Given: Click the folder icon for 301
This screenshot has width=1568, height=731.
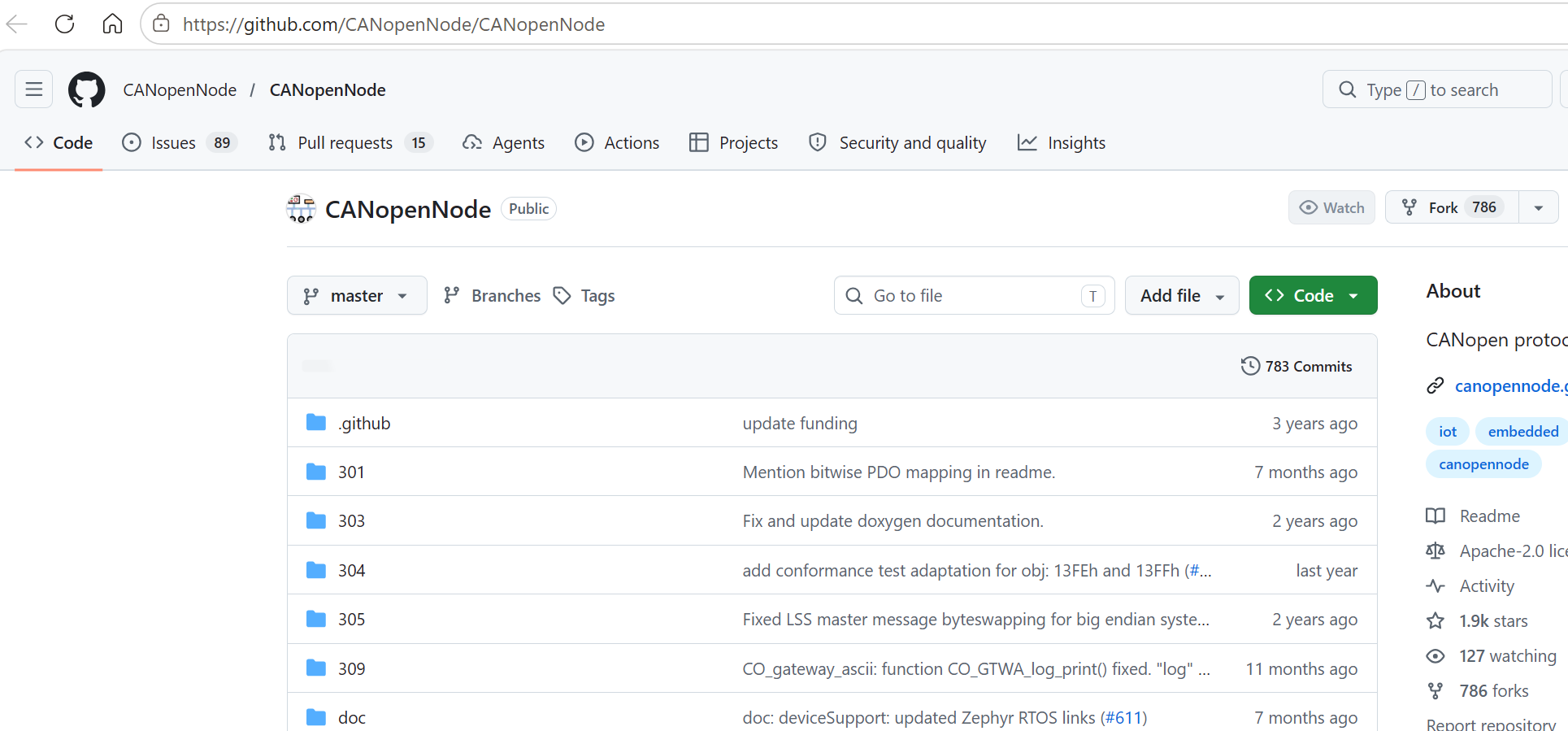Looking at the screenshot, I should pos(316,472).
